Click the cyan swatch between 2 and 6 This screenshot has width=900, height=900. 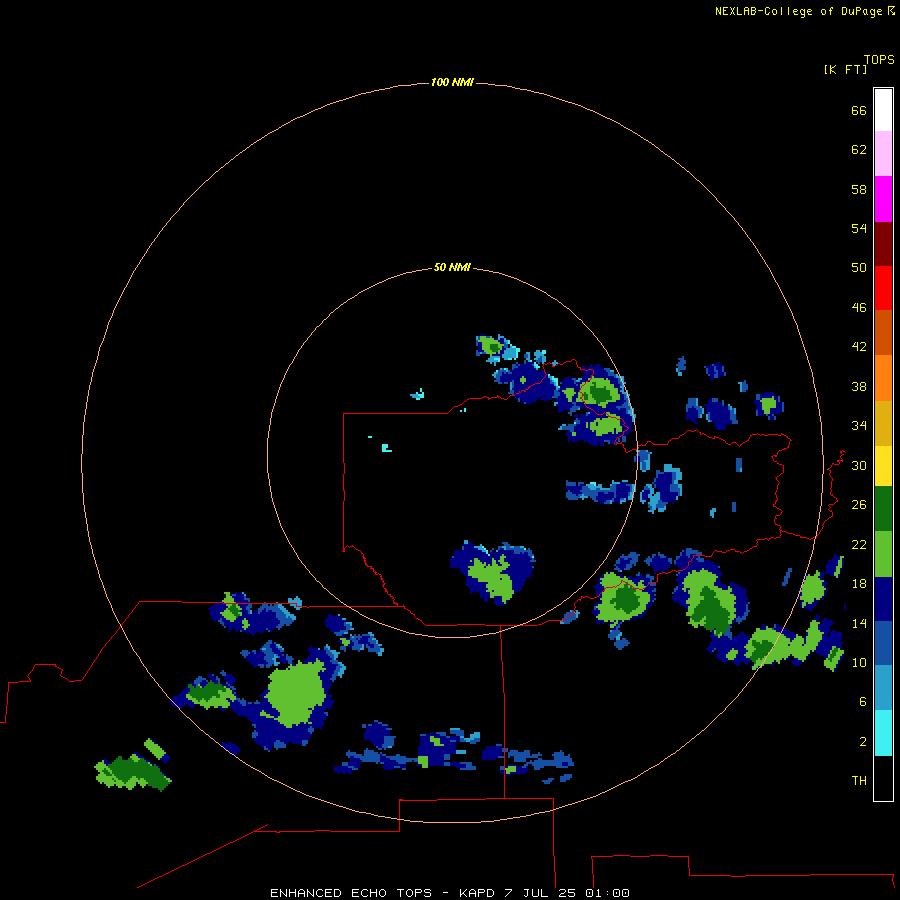click(883, 733)
